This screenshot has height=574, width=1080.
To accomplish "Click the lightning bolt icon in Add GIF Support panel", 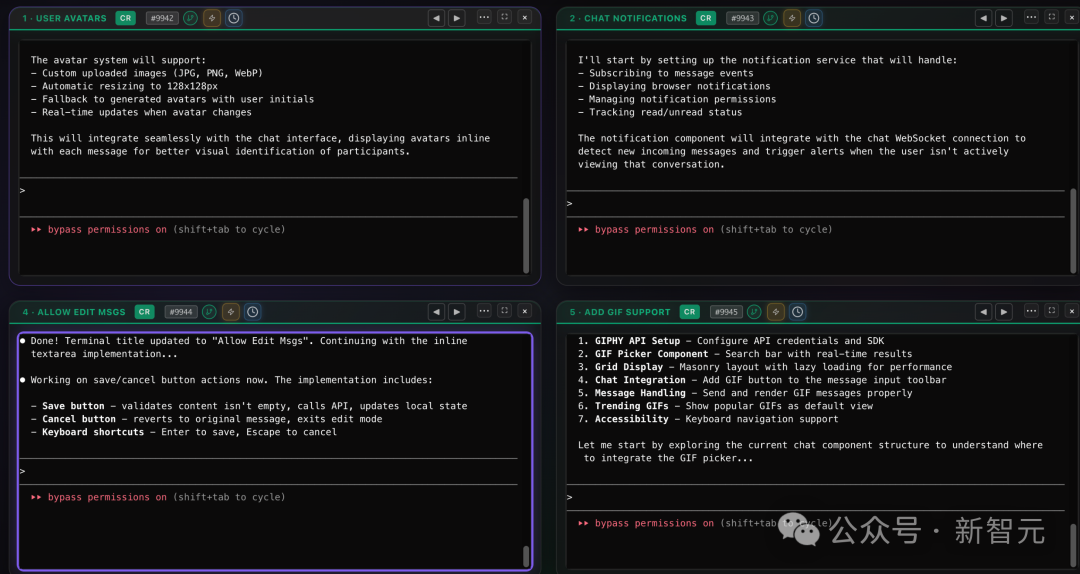I will (776, 311).
